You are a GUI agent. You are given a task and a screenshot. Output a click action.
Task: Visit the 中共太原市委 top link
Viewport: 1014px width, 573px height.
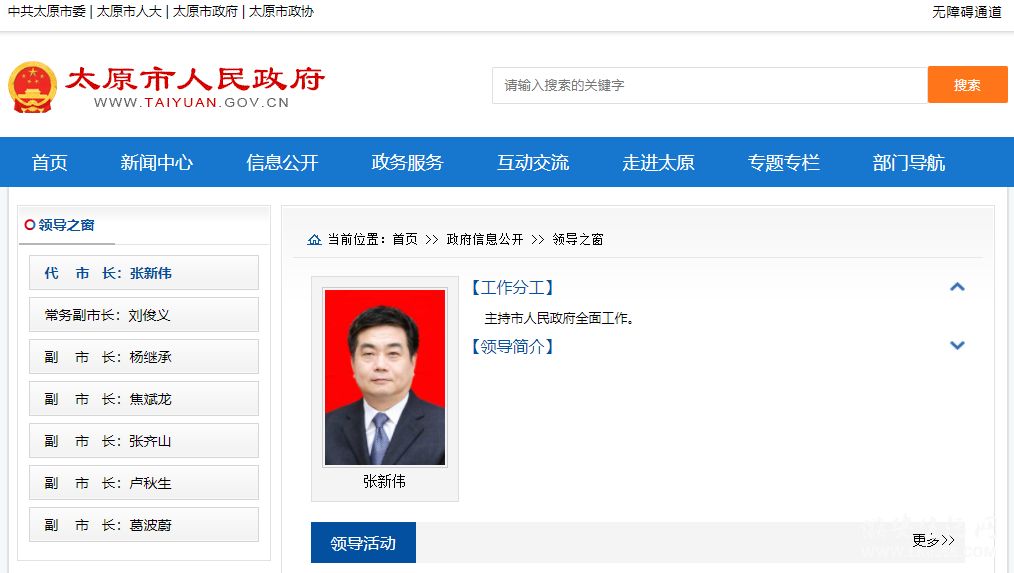point(46,12)
